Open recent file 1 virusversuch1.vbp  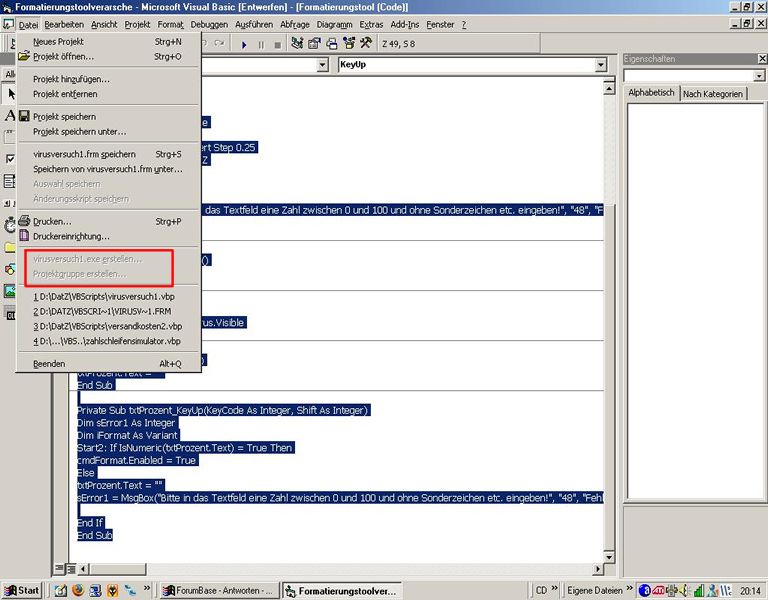coord(109,296)
